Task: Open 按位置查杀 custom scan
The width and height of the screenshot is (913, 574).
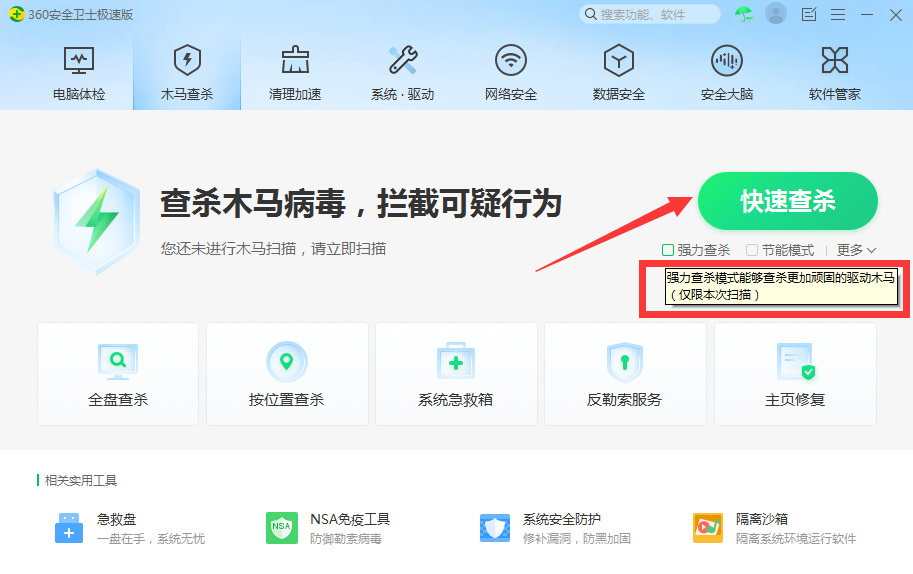Action: (x=287, y=374)
